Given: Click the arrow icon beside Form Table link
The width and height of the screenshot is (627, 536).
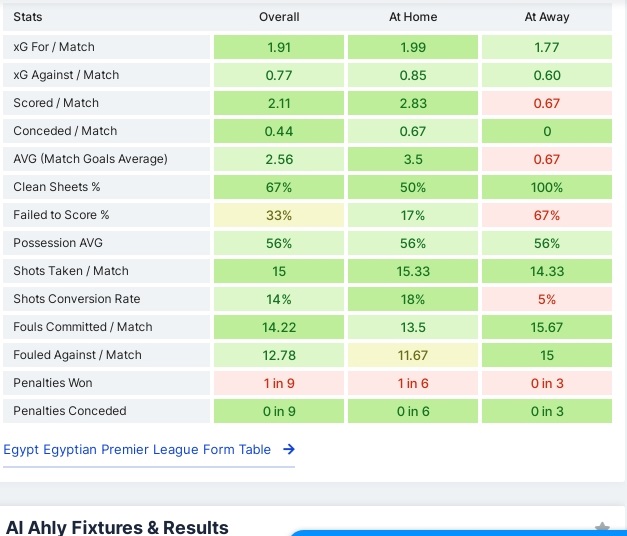Looking at the screenshot, I should (289, 450).
